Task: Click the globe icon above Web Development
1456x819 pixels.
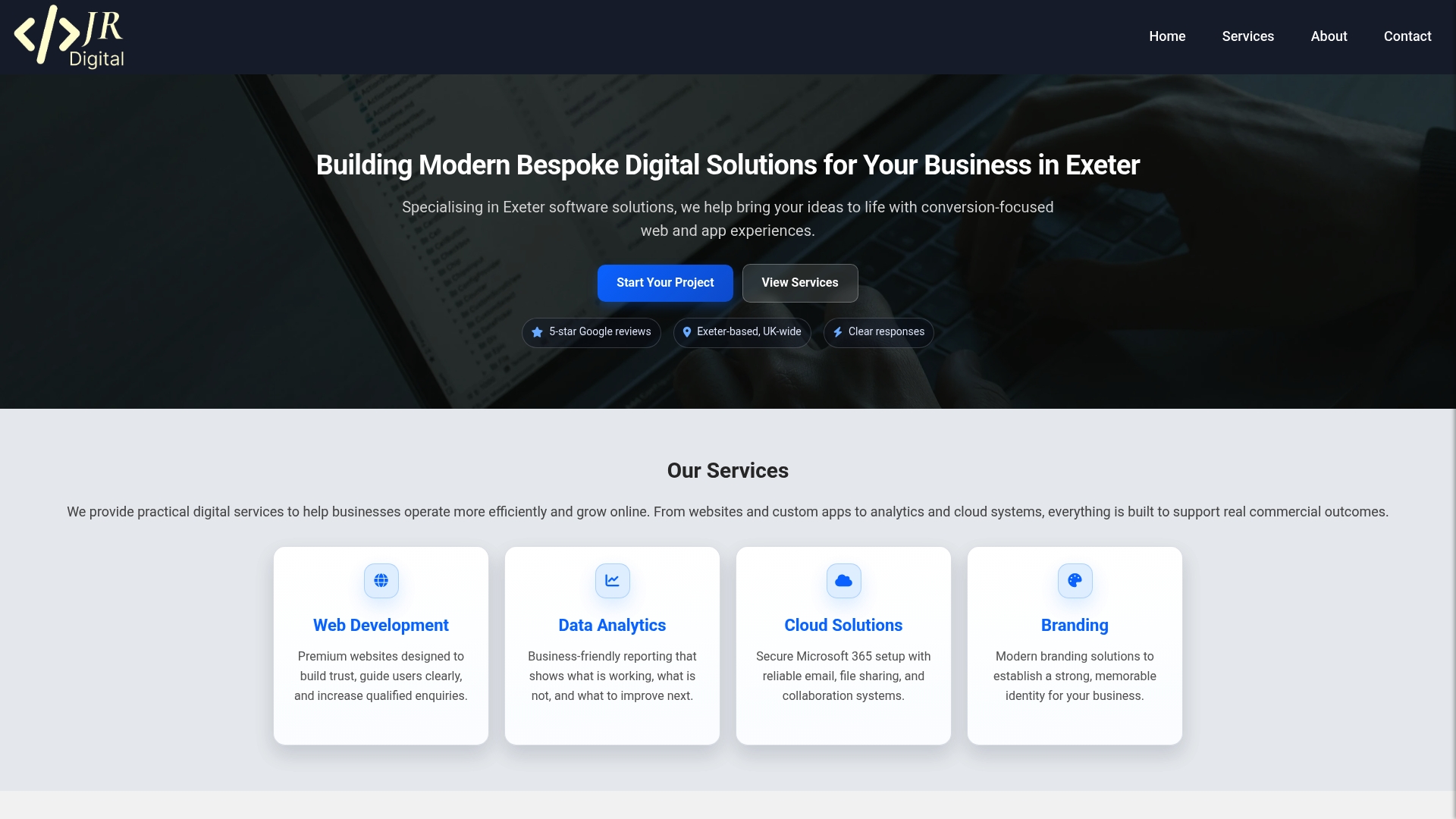Action: pos(381,581)
